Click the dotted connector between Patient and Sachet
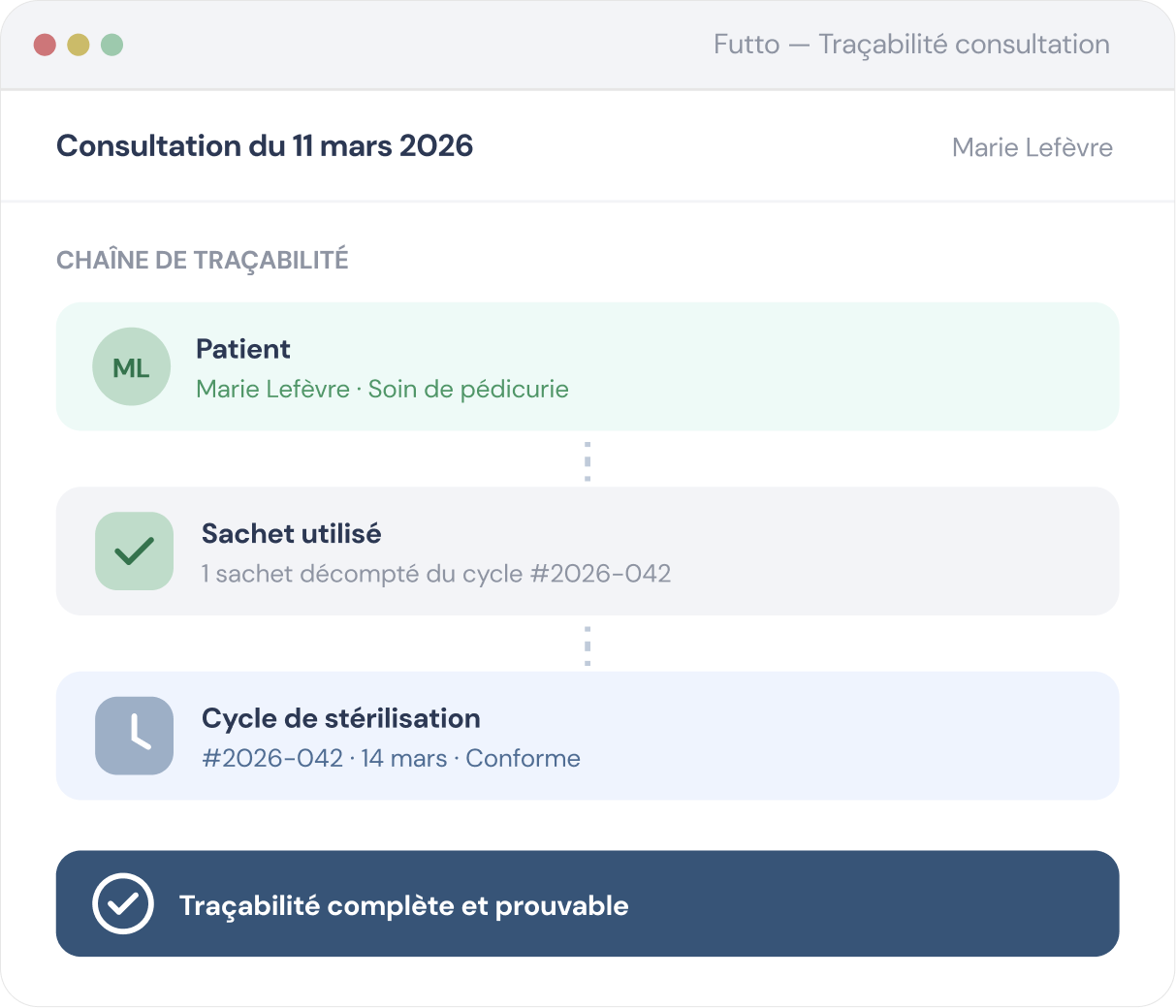Screen dimensions: 1176x1008 click(588, 461)
